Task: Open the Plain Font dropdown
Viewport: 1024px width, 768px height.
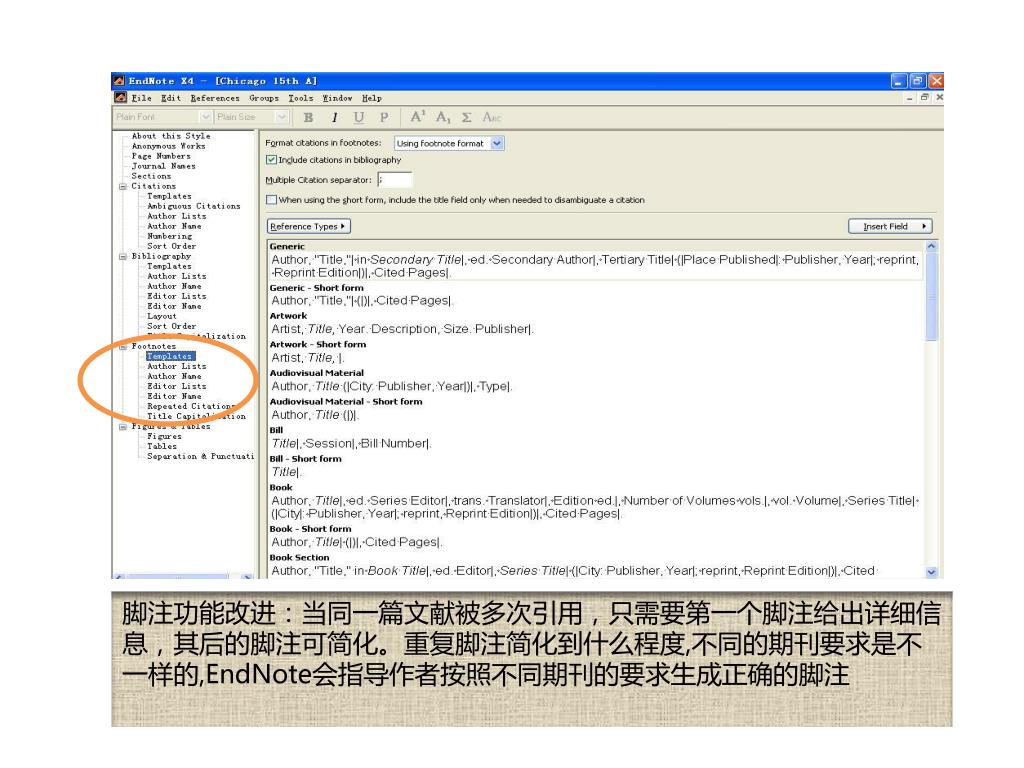Action: point(206,117)
